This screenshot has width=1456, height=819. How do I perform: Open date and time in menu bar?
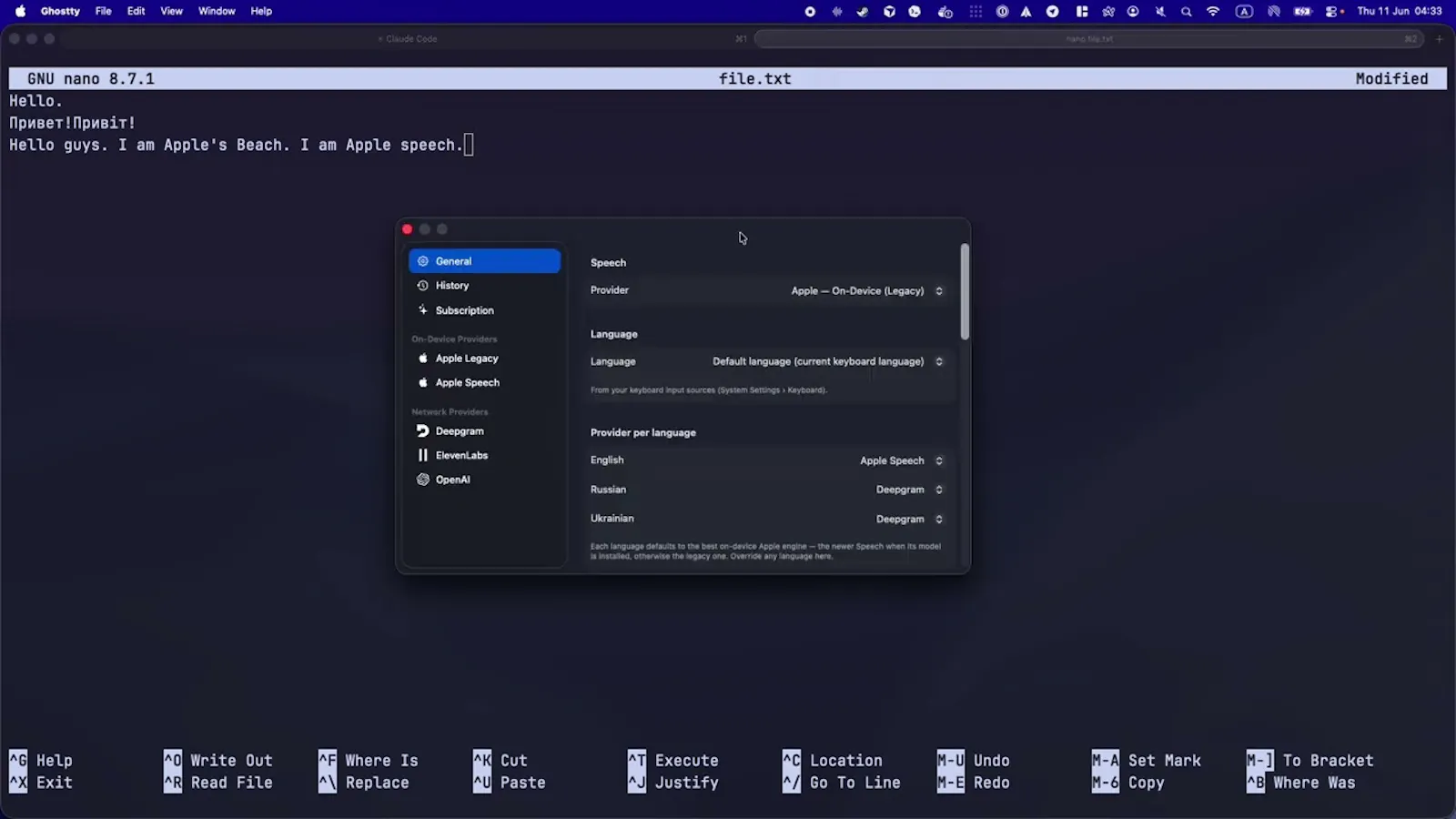coord(1399,12)
